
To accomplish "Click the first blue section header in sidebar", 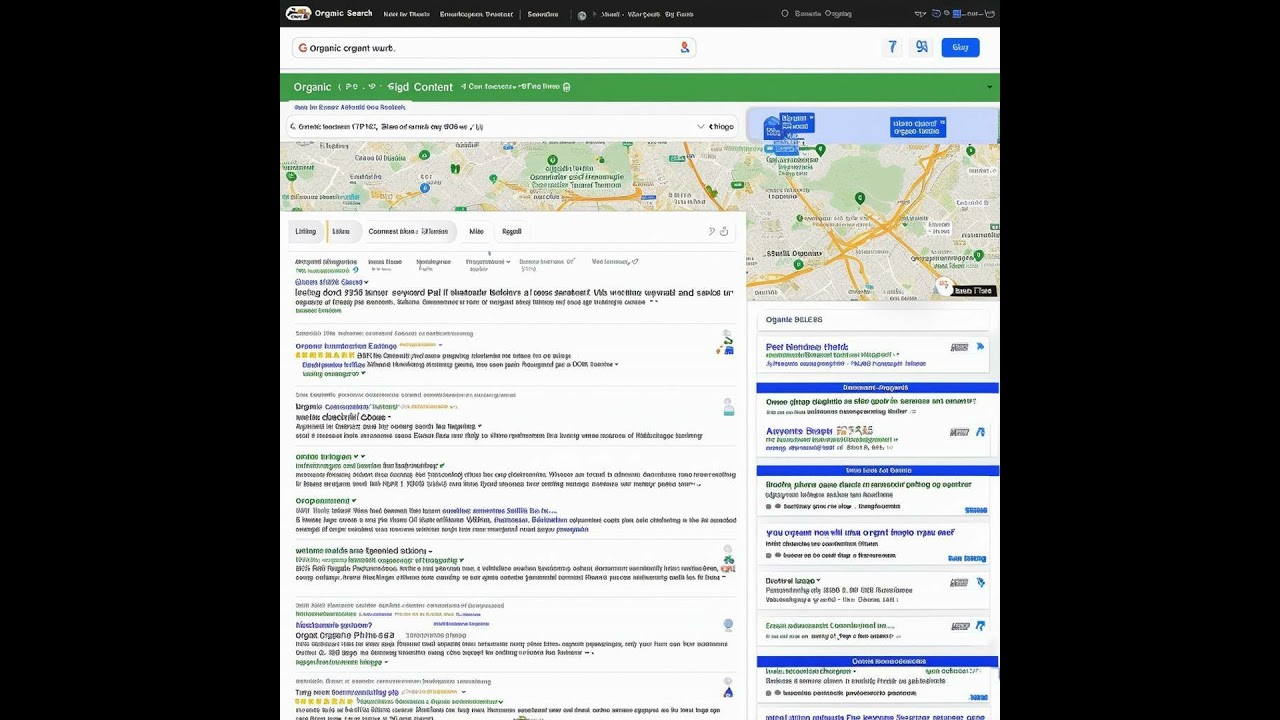I will [x=877, y=387].
